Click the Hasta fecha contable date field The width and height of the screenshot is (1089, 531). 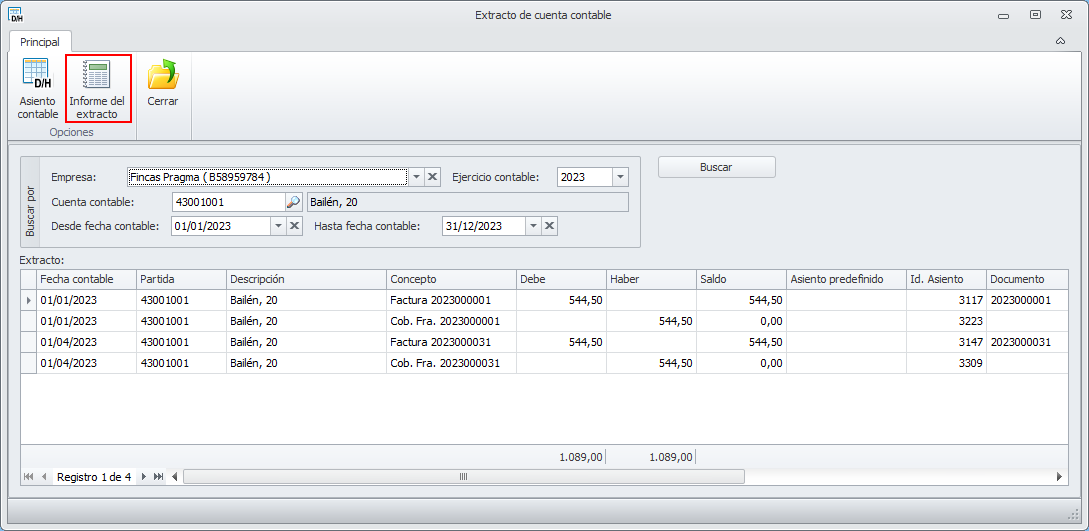(x=483, y=226)
